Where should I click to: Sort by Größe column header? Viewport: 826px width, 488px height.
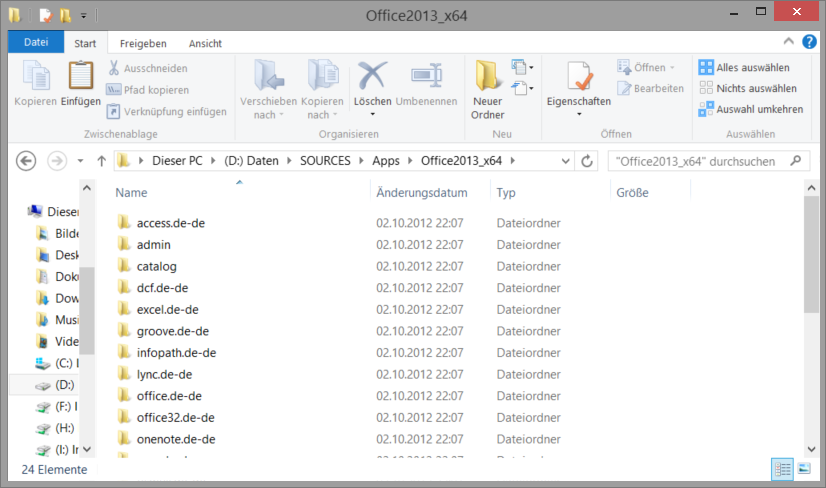(x=633, y=192)
